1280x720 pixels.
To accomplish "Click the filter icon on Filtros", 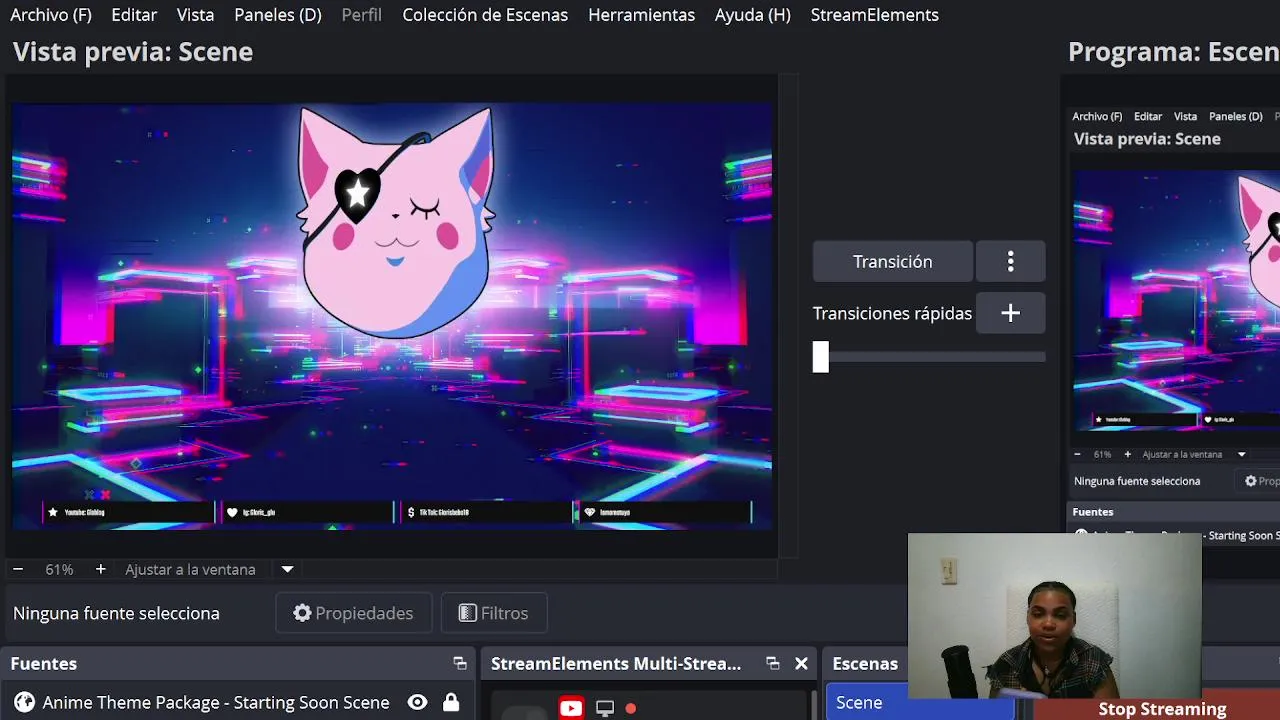I will [x=467, y=613].
